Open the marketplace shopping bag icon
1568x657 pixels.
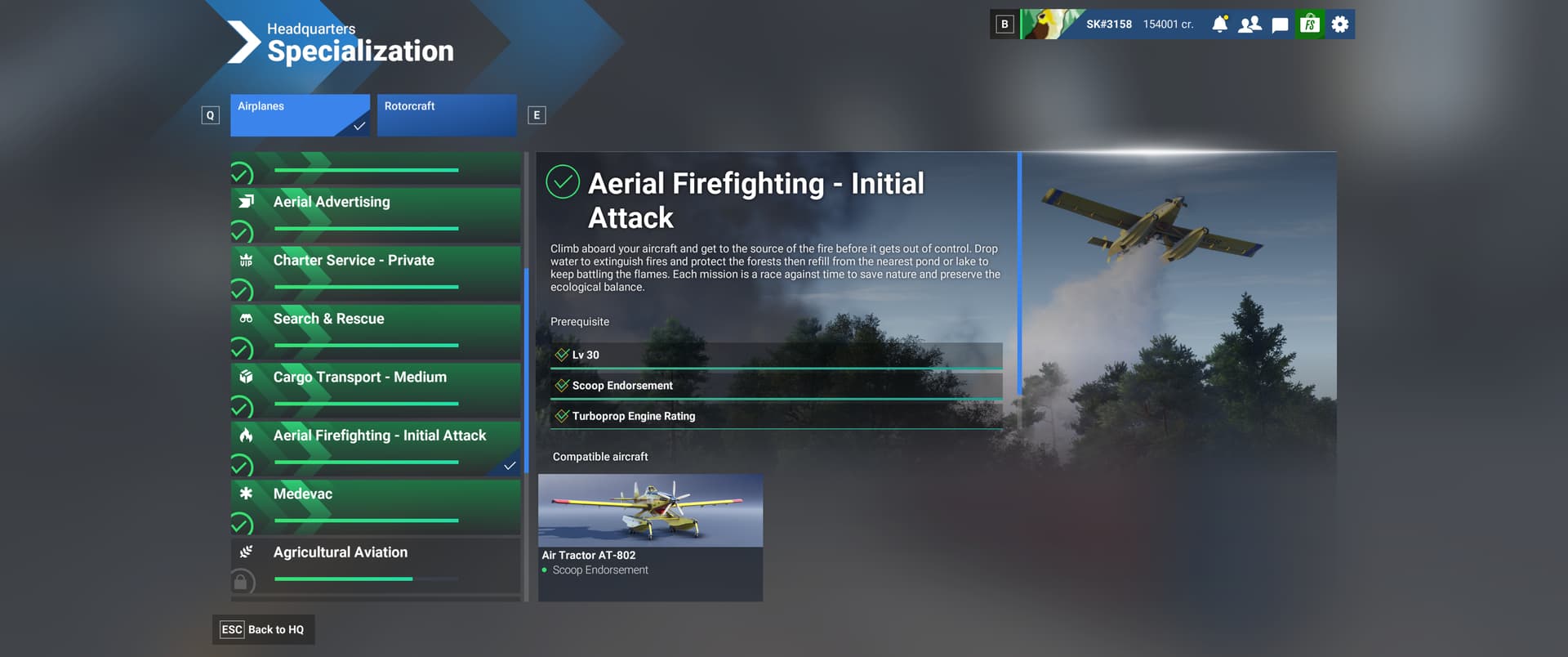1310,25
